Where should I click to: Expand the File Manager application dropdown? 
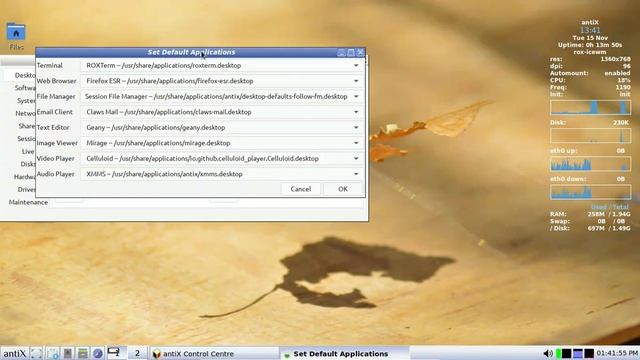coord(356,96)
